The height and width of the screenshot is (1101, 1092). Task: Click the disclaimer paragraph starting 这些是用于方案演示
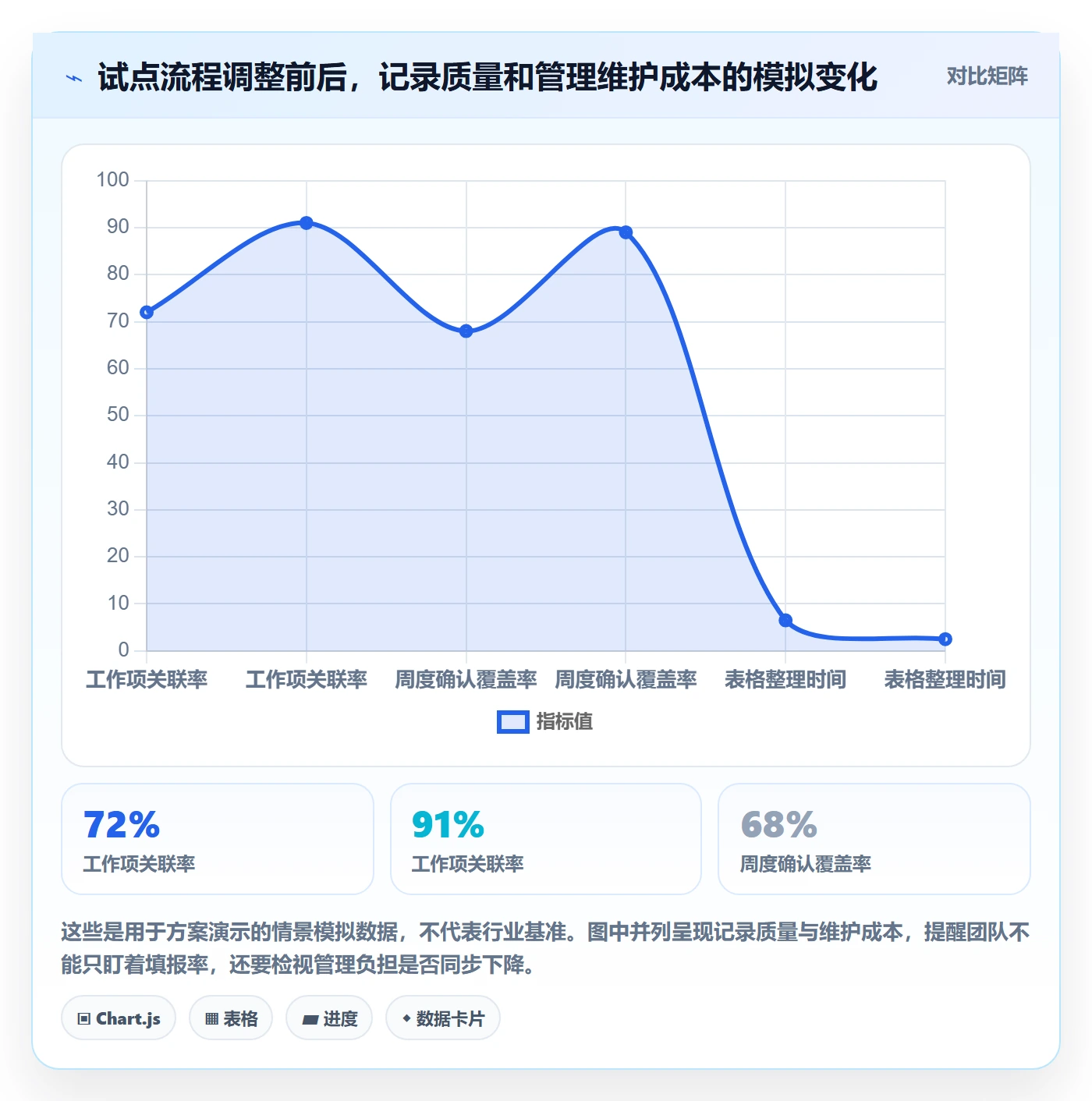tap(545, 948)
